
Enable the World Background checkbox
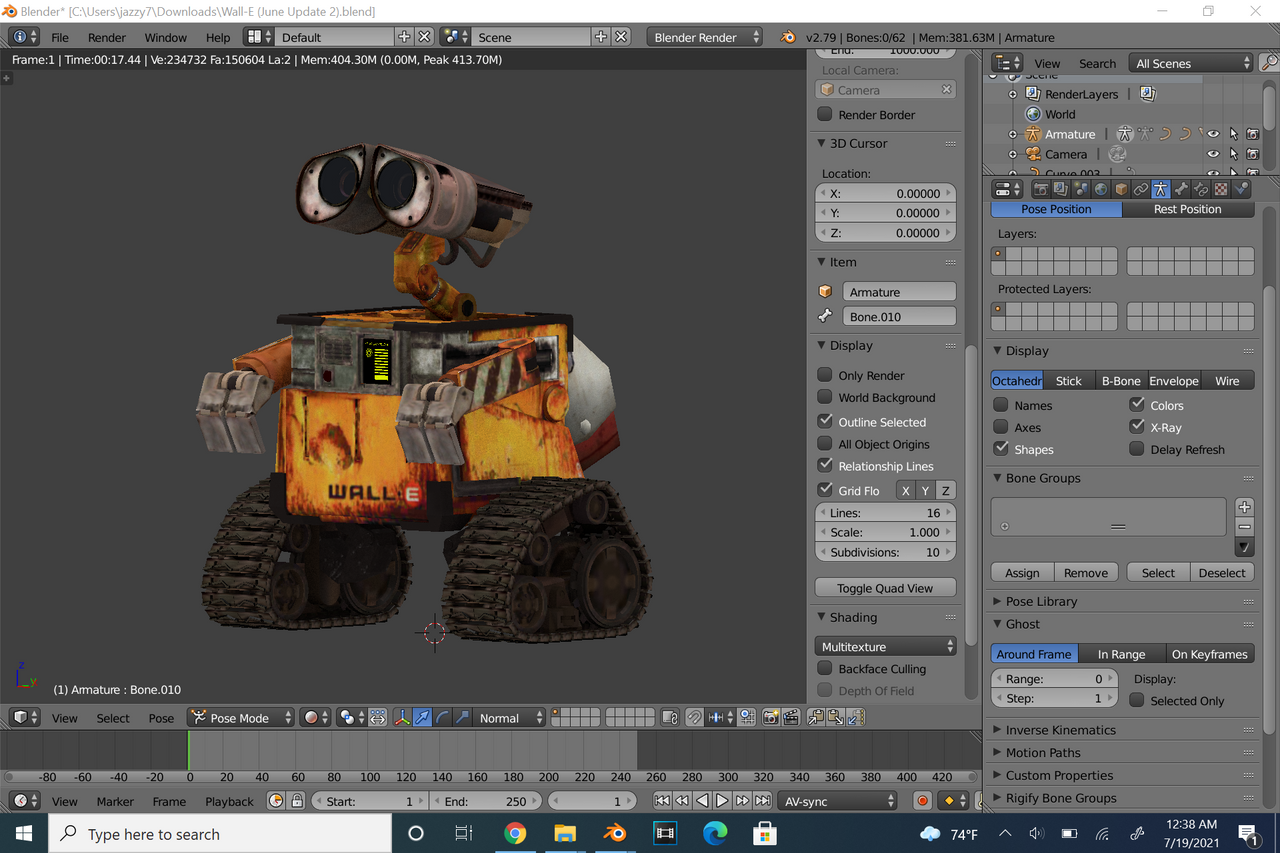(x=825, y=397)
